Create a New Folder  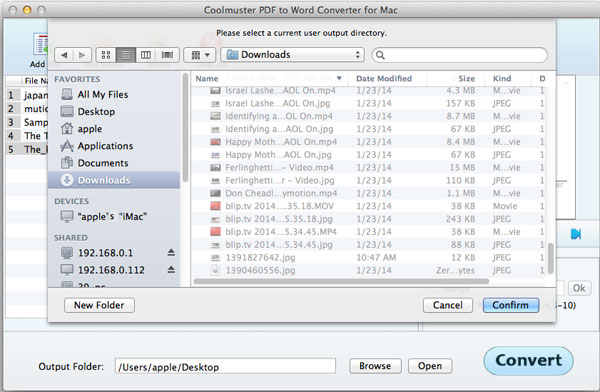click(99, 305)
